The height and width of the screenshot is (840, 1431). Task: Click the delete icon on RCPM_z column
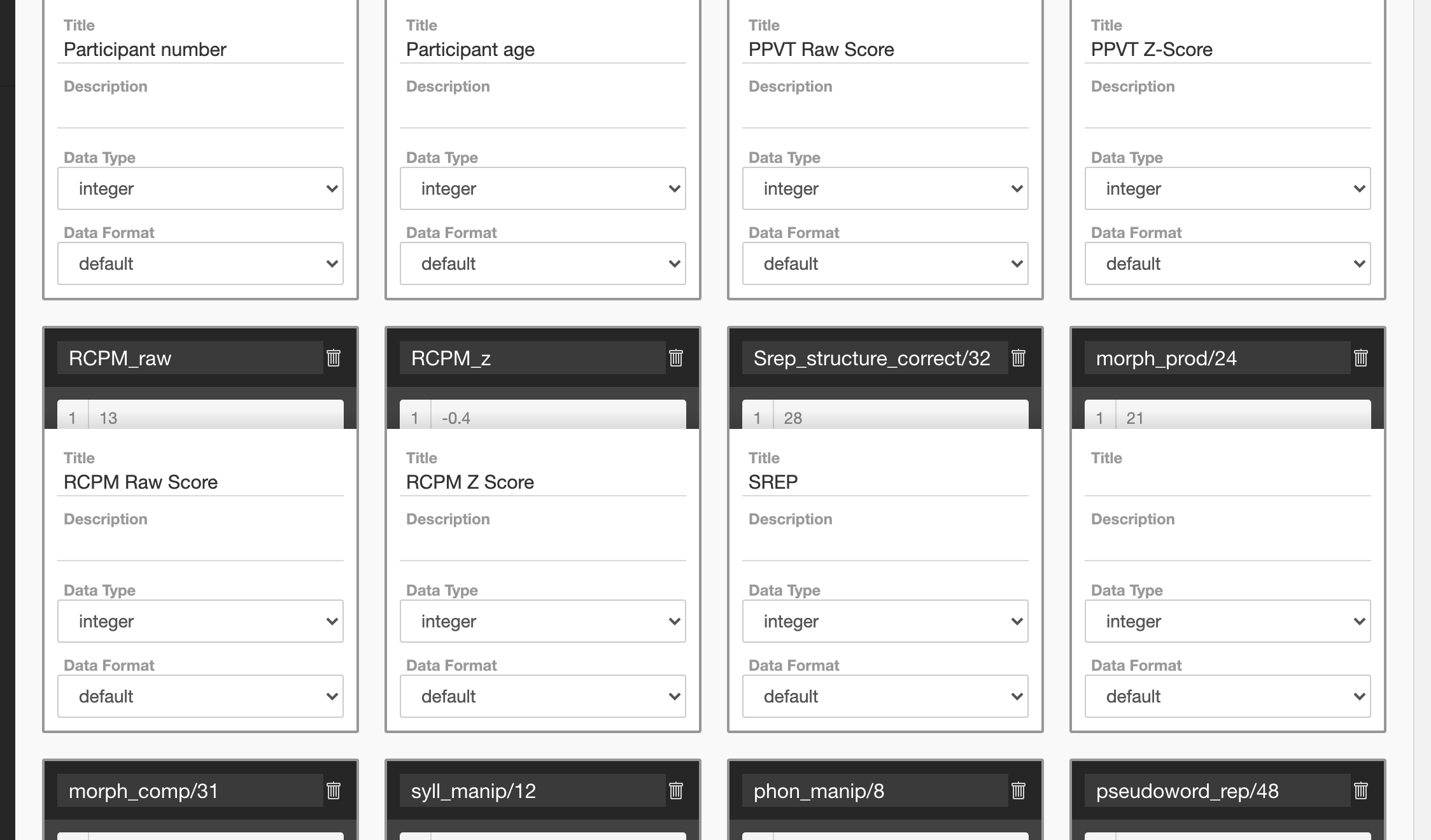point(676,357)
